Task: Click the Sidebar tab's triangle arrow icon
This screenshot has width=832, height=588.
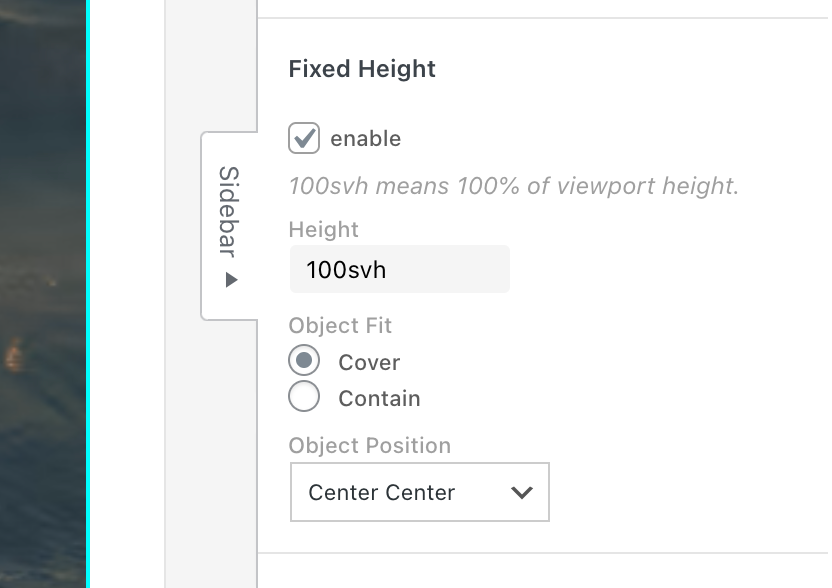Action: coord(232,280)
